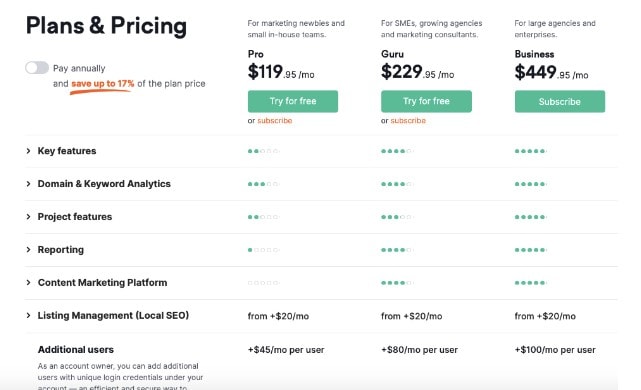This screenshot has height=390, width=641.
Task: Click Subscribe button for Business plan
Action: (560, 101)
